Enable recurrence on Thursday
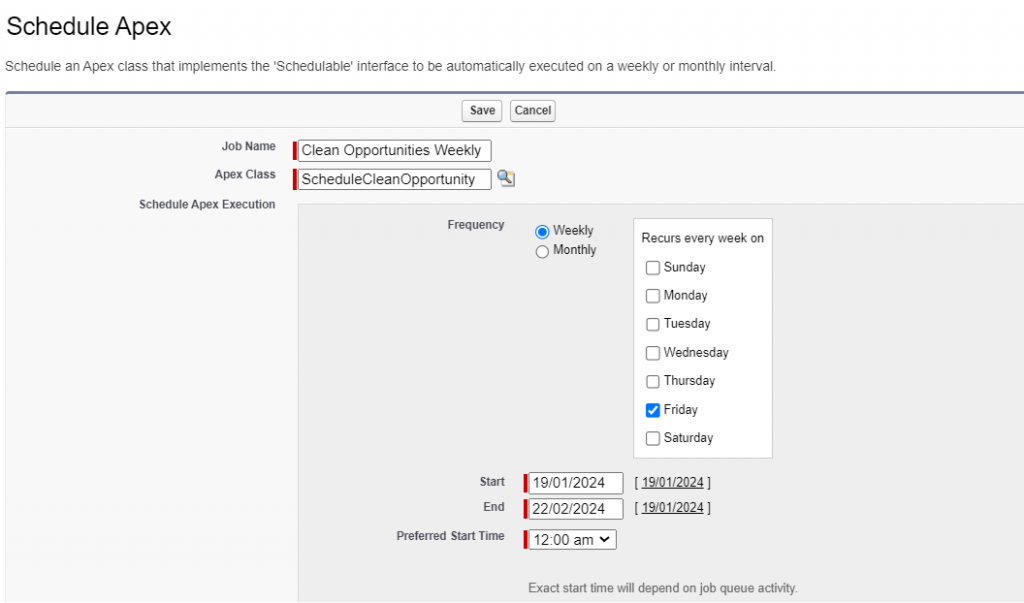1024x603 pixels. click(x=653, y=381)
